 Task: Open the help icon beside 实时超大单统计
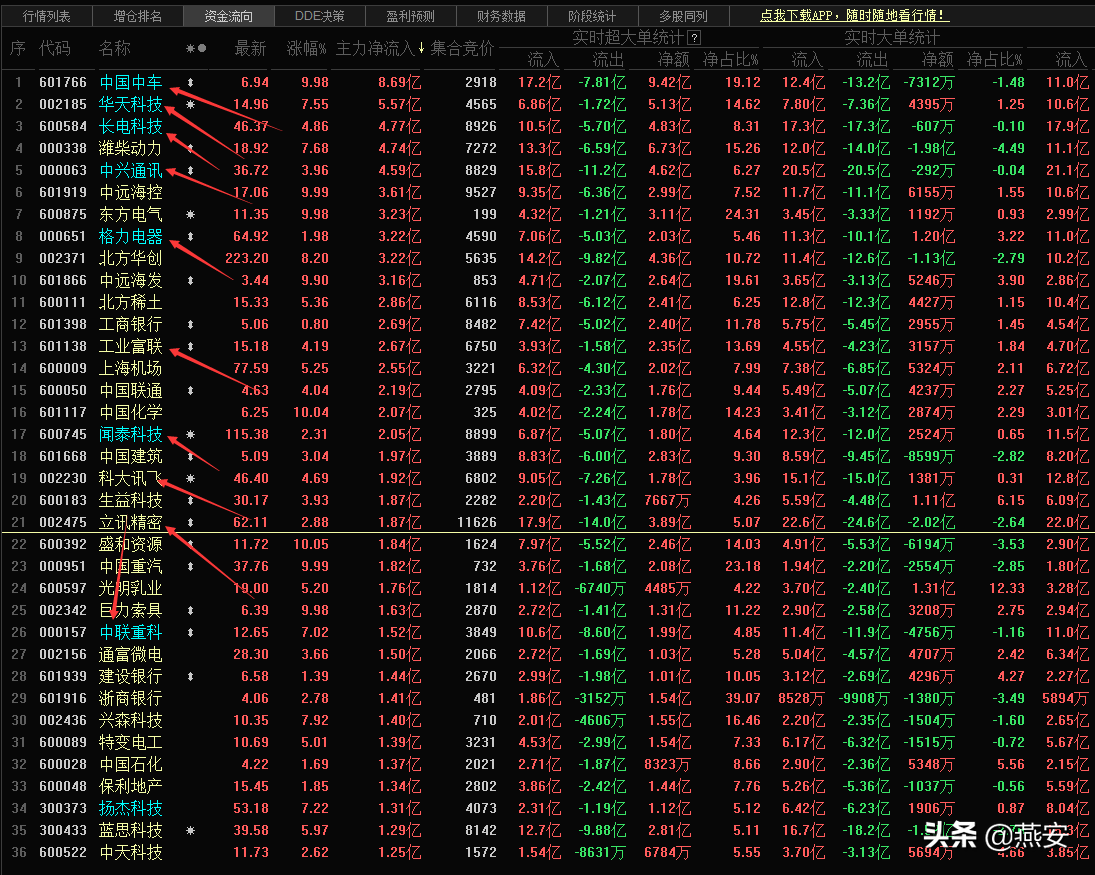click(x=695, y=38)
